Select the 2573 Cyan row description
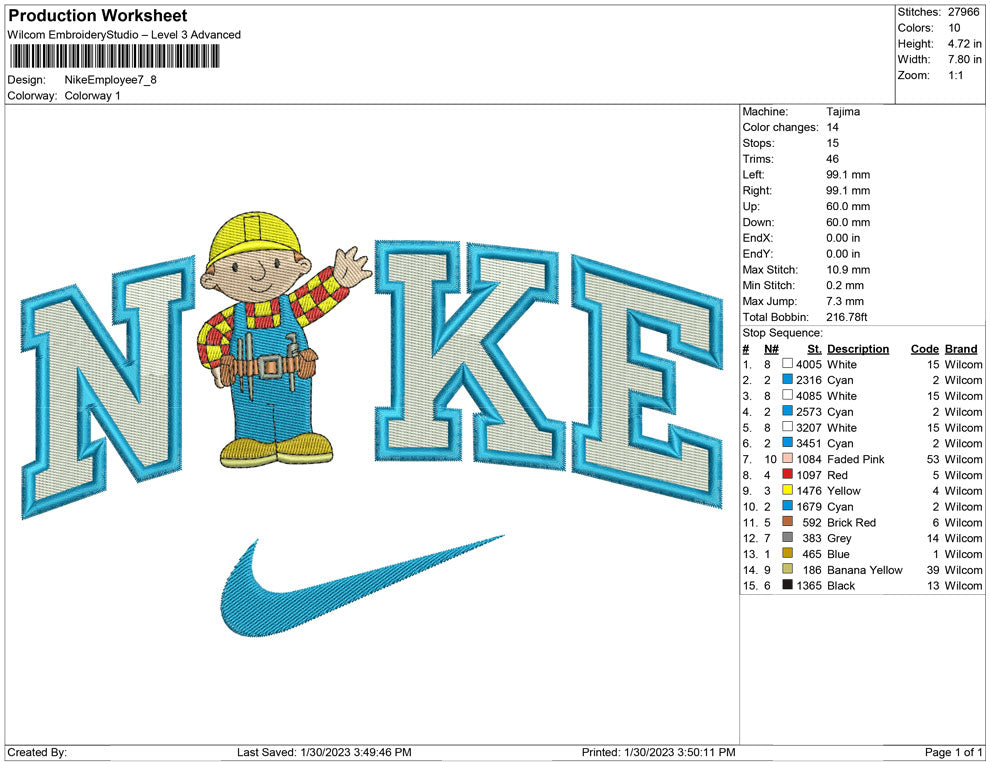The image size is (990, 762). coord(840,412)
